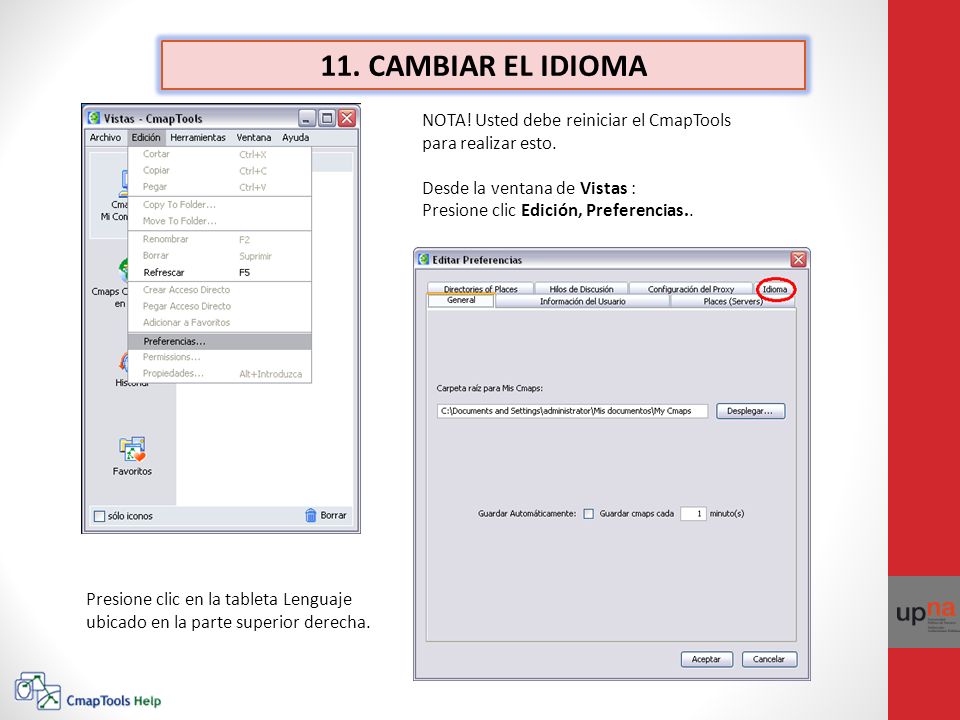
Task: Open the Archivo menu in Vistas window
Action: point(105,138)
